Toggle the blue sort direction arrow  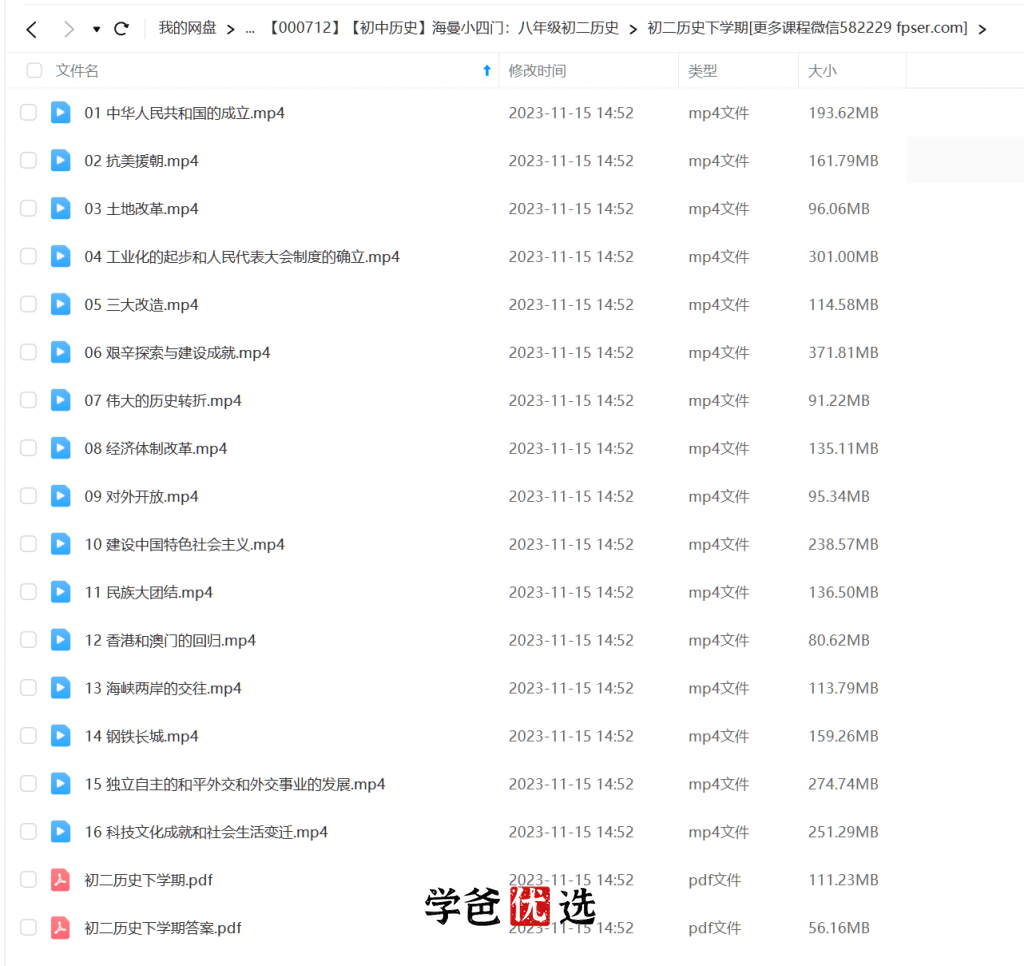487,71
